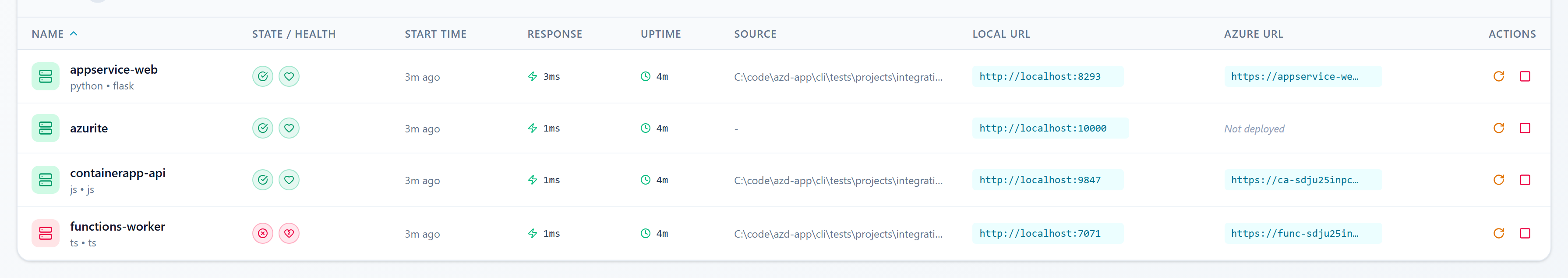The width and height of the screenshot is (1568, 278).
Task: Click '3m ago' start time for functions-worker
Action: tap(422, 234)
